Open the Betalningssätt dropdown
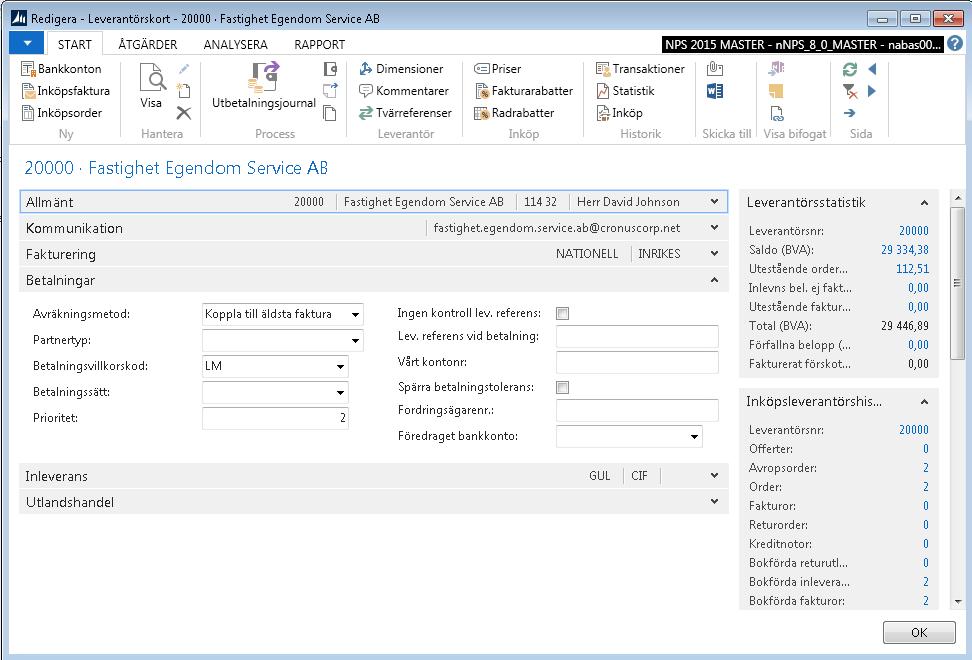 pos(340,393)
